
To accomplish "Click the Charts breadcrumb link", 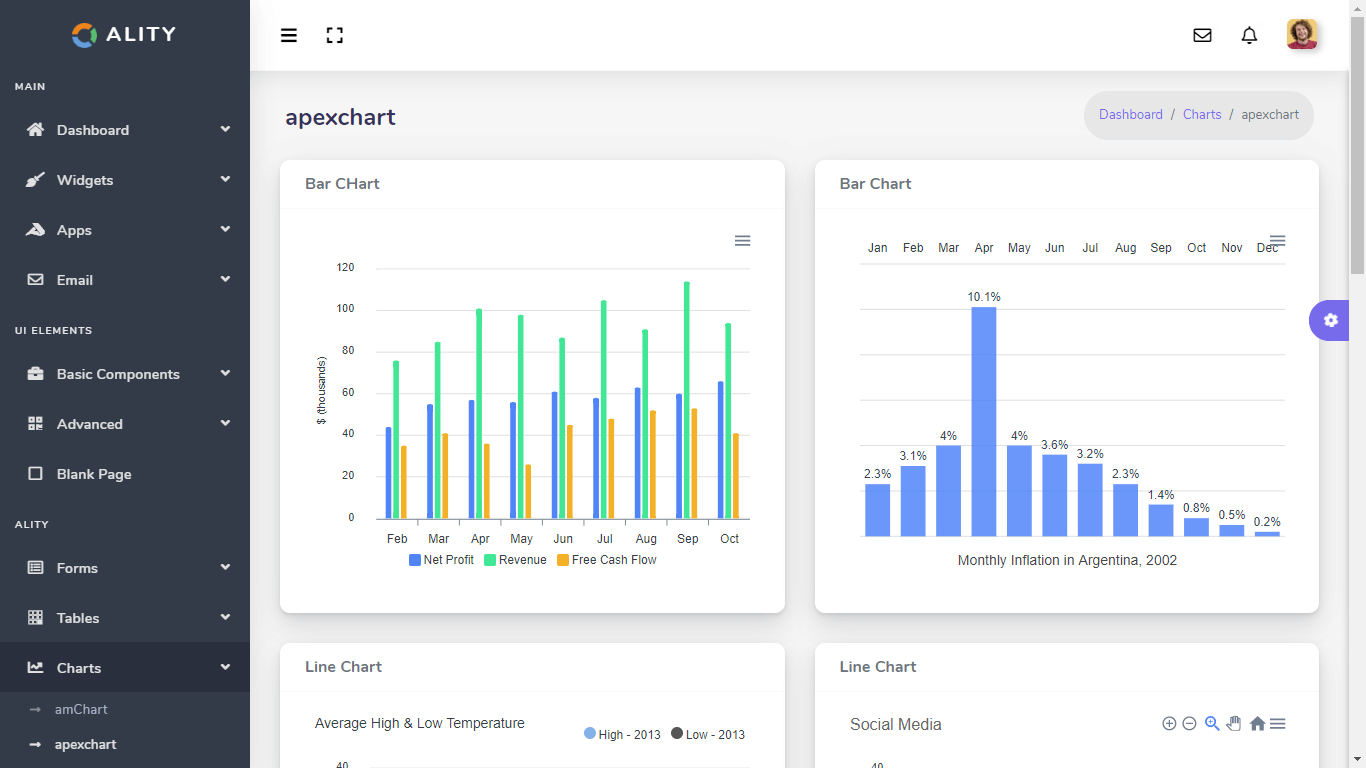I will coord(1202,115).
